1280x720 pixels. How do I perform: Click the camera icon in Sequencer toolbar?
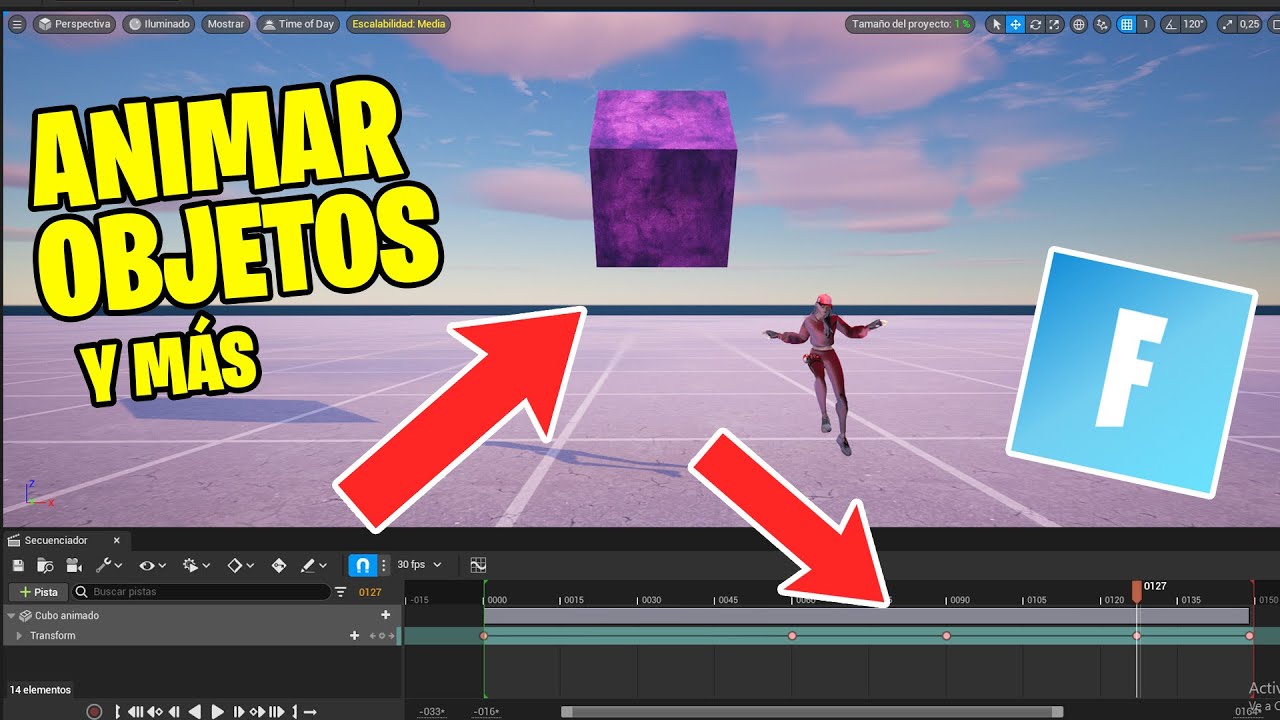(73, 566)
